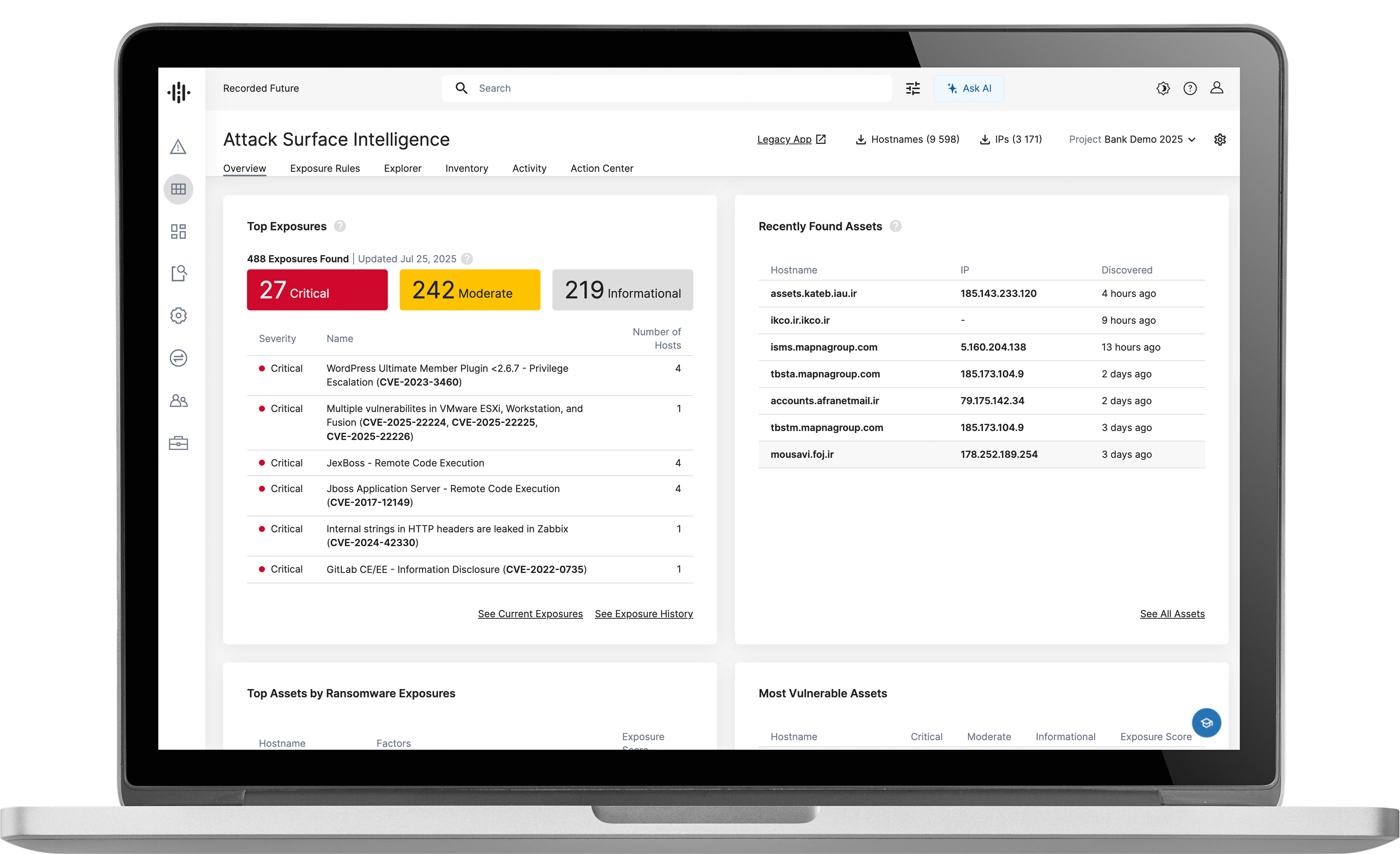The width and height of the screenshot is (1400, 854).
Task: Click the magnifier search icon
Action: click(x=462, y=88)
